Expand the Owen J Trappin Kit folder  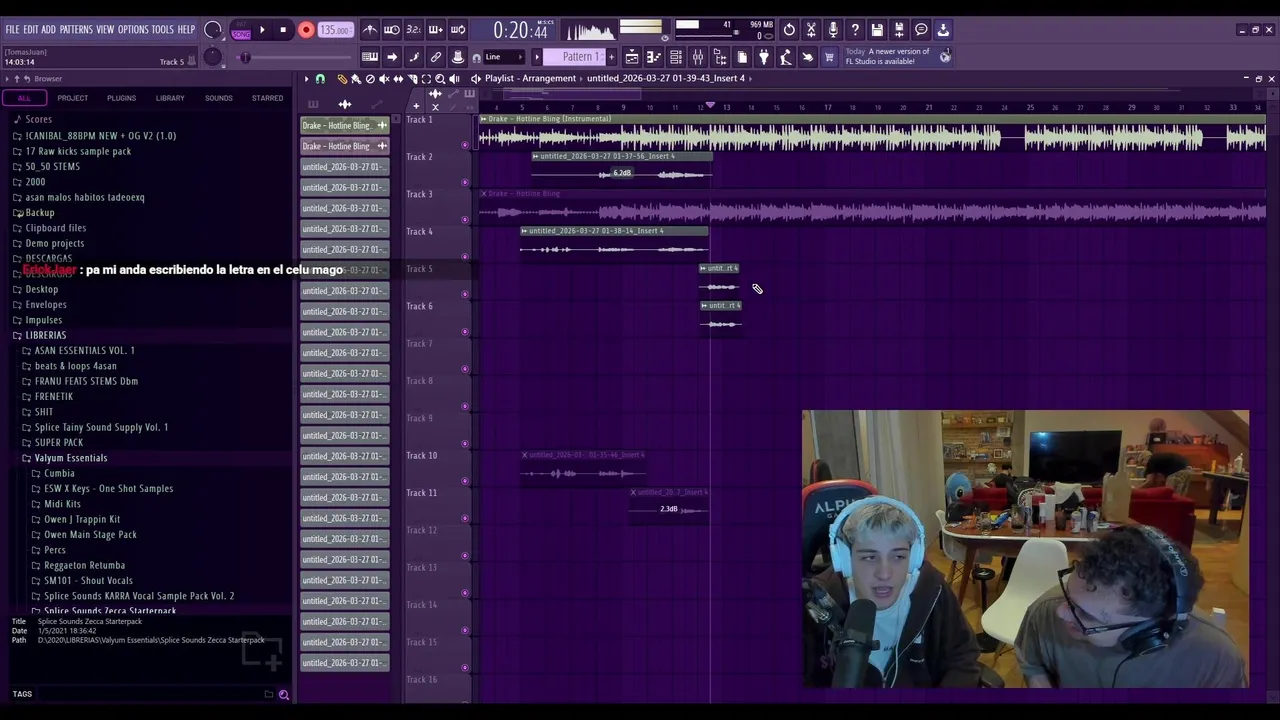pyautogui.click(x=82, y=519)
